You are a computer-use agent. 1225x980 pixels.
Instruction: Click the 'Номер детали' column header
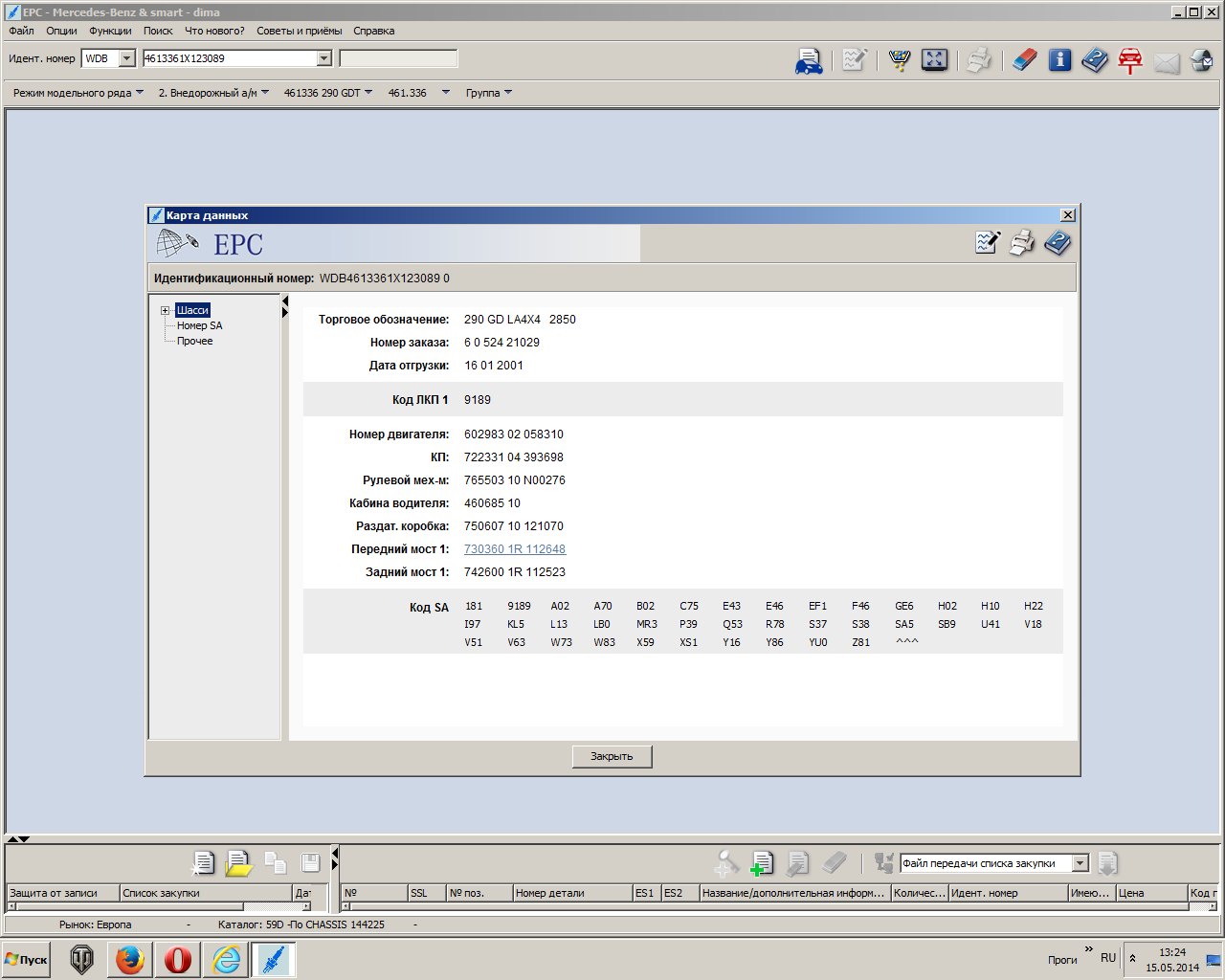(572, 893)
